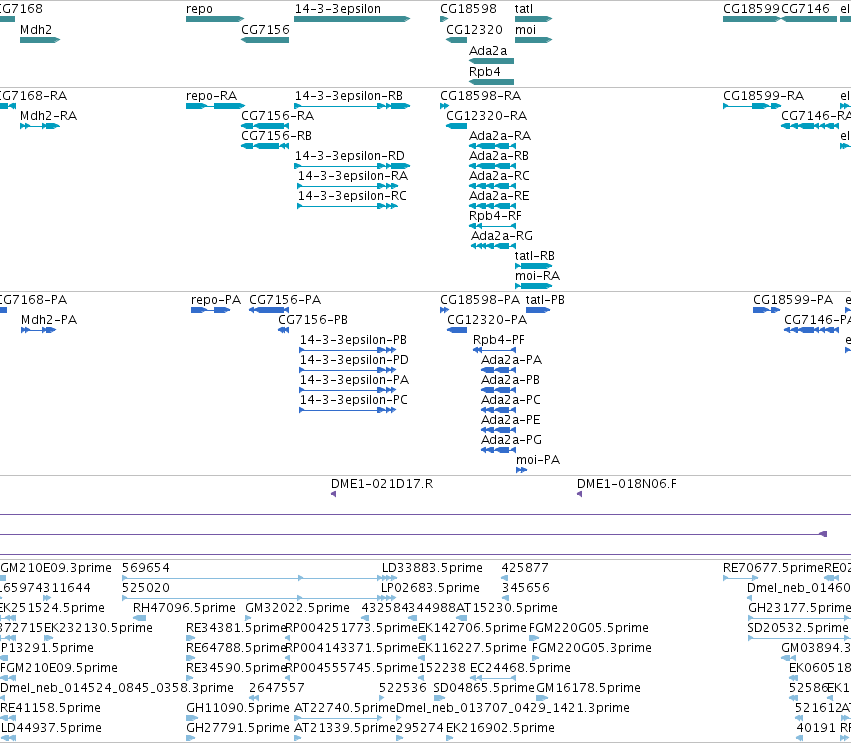Click EST label GM16178.5prime
The width and height of the screenshot is (851, 743).
(x=588, y=688)
